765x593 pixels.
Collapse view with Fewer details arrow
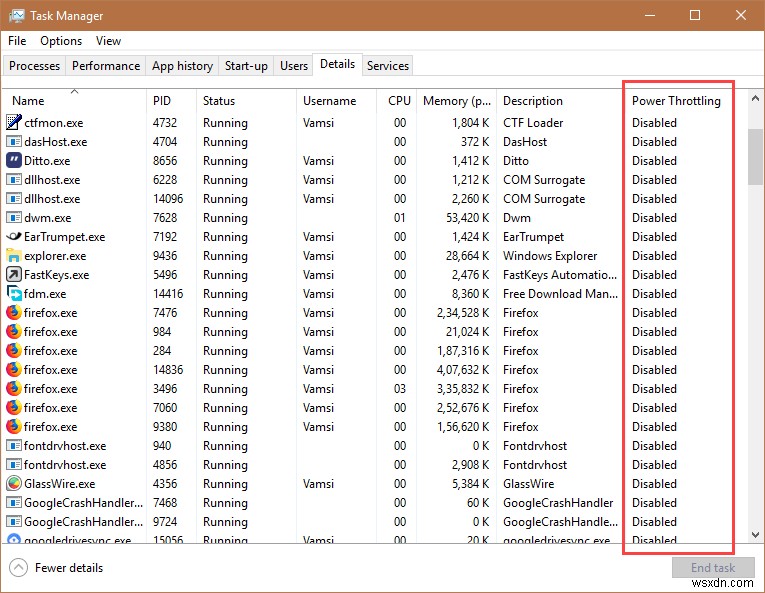pyautogui.click(x=19, y=568)
